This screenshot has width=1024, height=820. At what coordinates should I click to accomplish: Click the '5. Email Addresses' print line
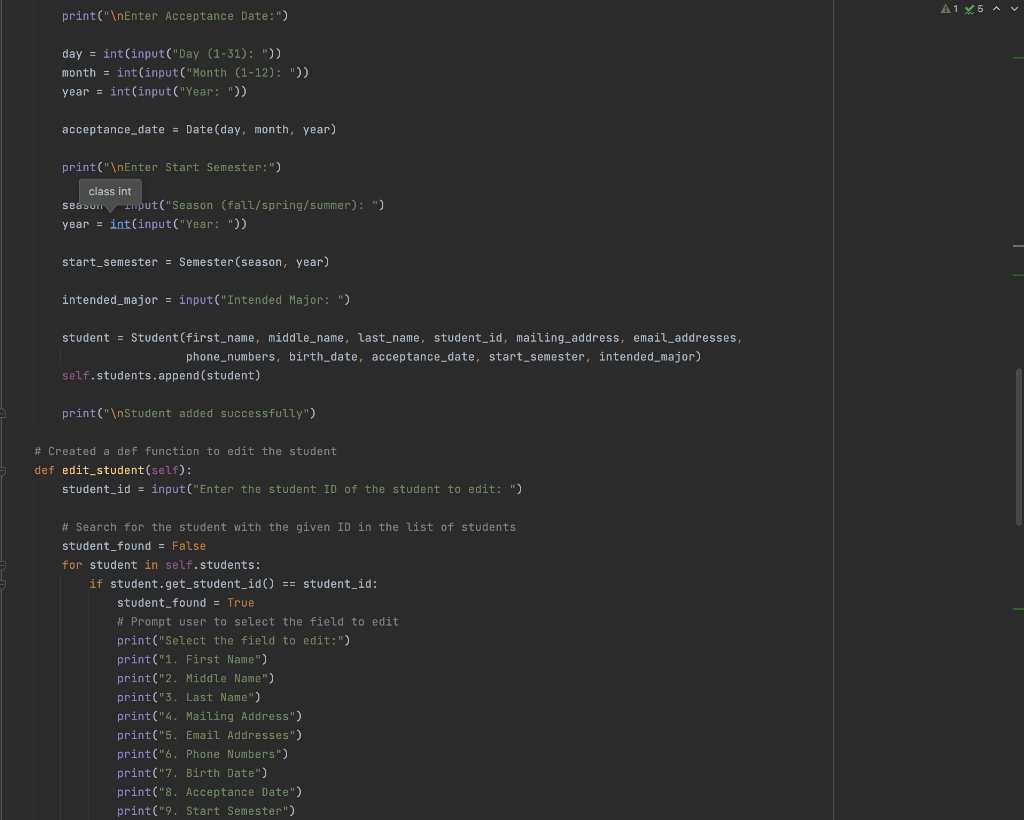[210, 735]
